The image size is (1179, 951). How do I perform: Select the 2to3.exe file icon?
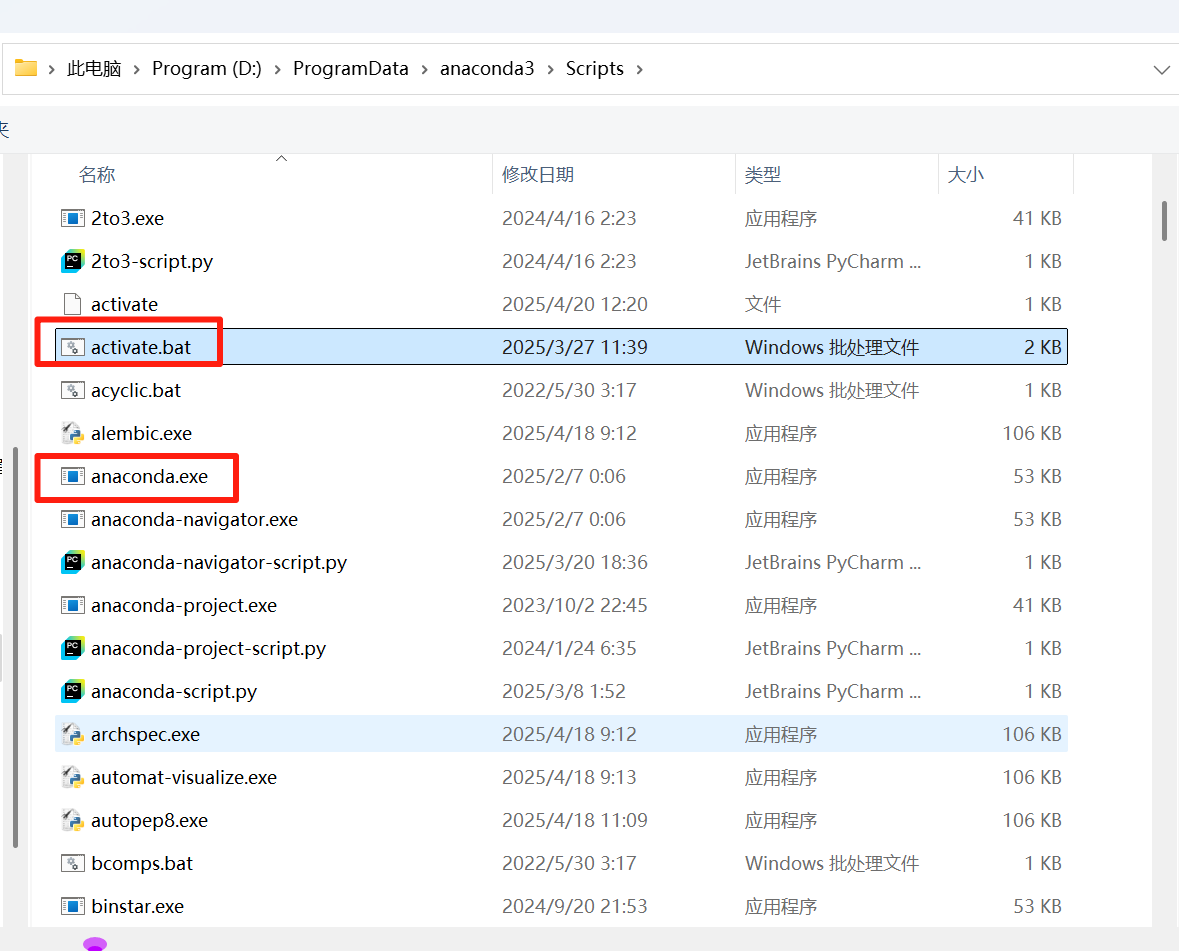72,219
